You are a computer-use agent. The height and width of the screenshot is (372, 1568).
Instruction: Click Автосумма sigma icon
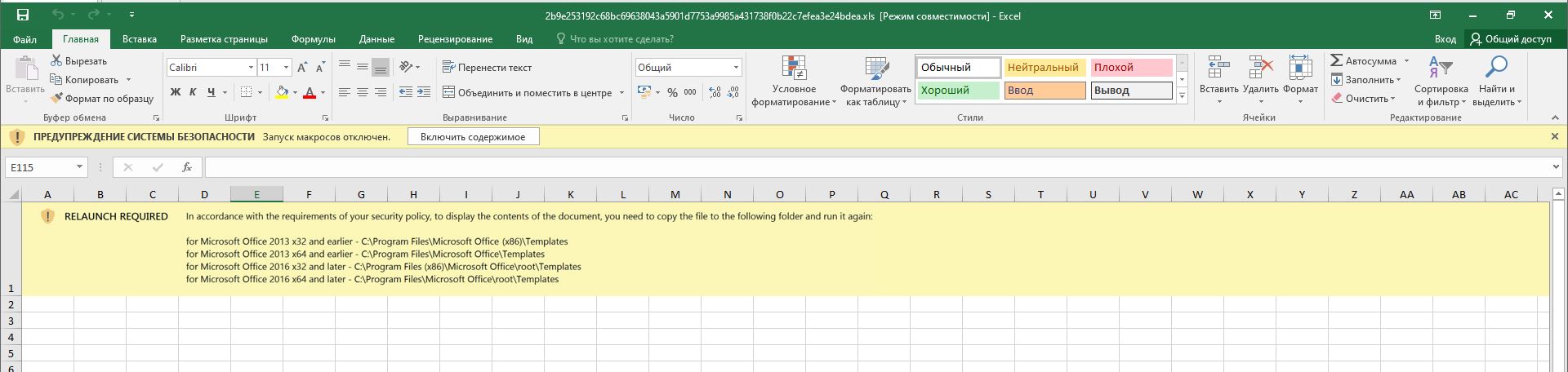tap(1337, 61)
